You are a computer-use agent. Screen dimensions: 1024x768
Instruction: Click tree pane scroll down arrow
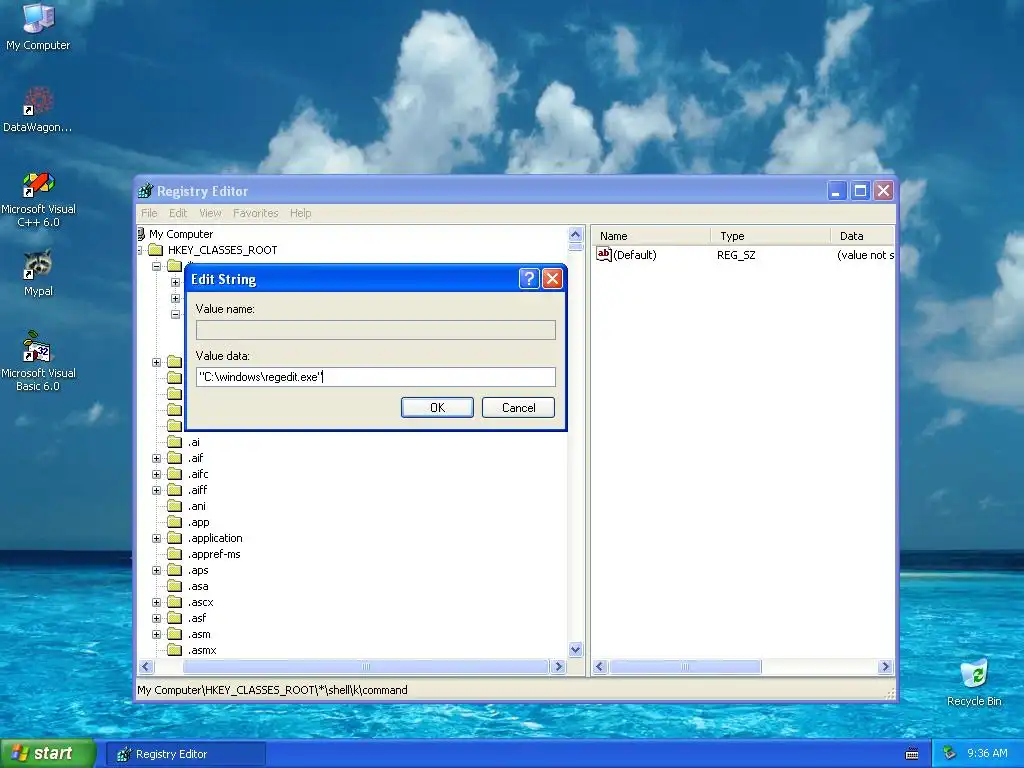575,650
